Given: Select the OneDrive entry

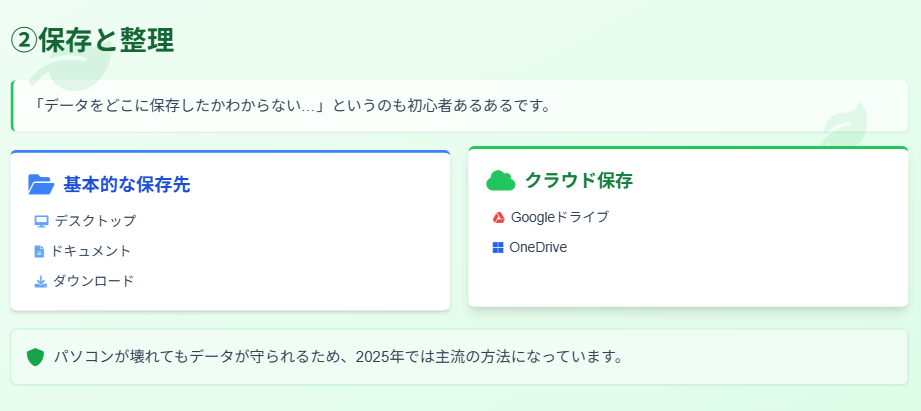Looking at the screenshot, I should tap(538, 247).
